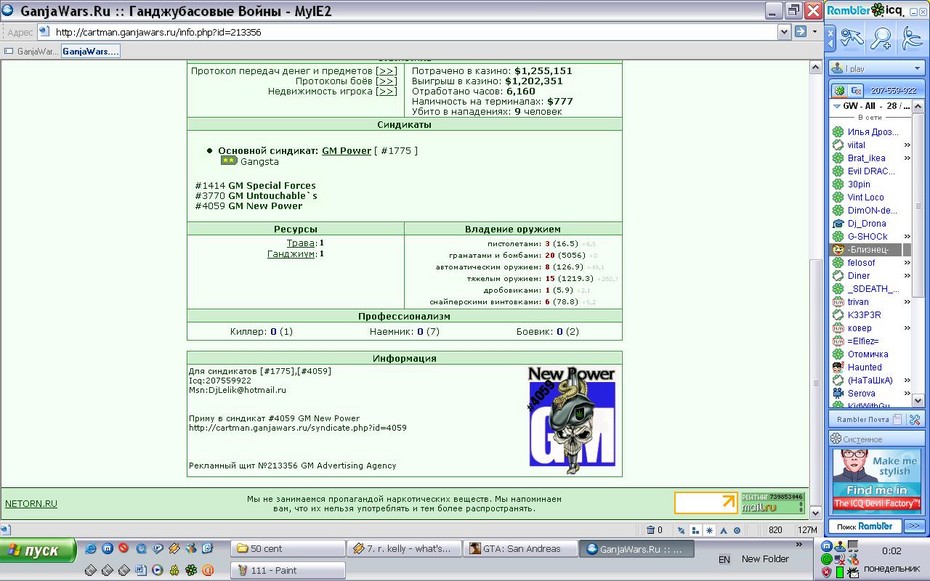
Task: Click the ICQ Devil Factory ad banner
Action: [x=876, y=480]
